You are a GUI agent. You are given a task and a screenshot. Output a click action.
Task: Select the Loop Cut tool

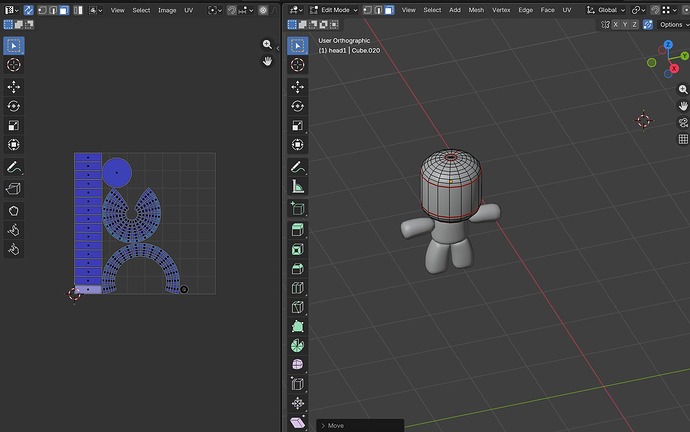coord(297,288)
